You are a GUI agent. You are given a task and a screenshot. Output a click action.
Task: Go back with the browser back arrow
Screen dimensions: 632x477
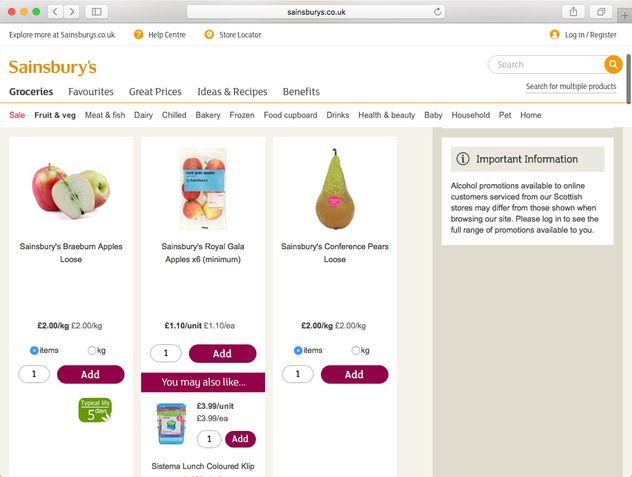54,11
